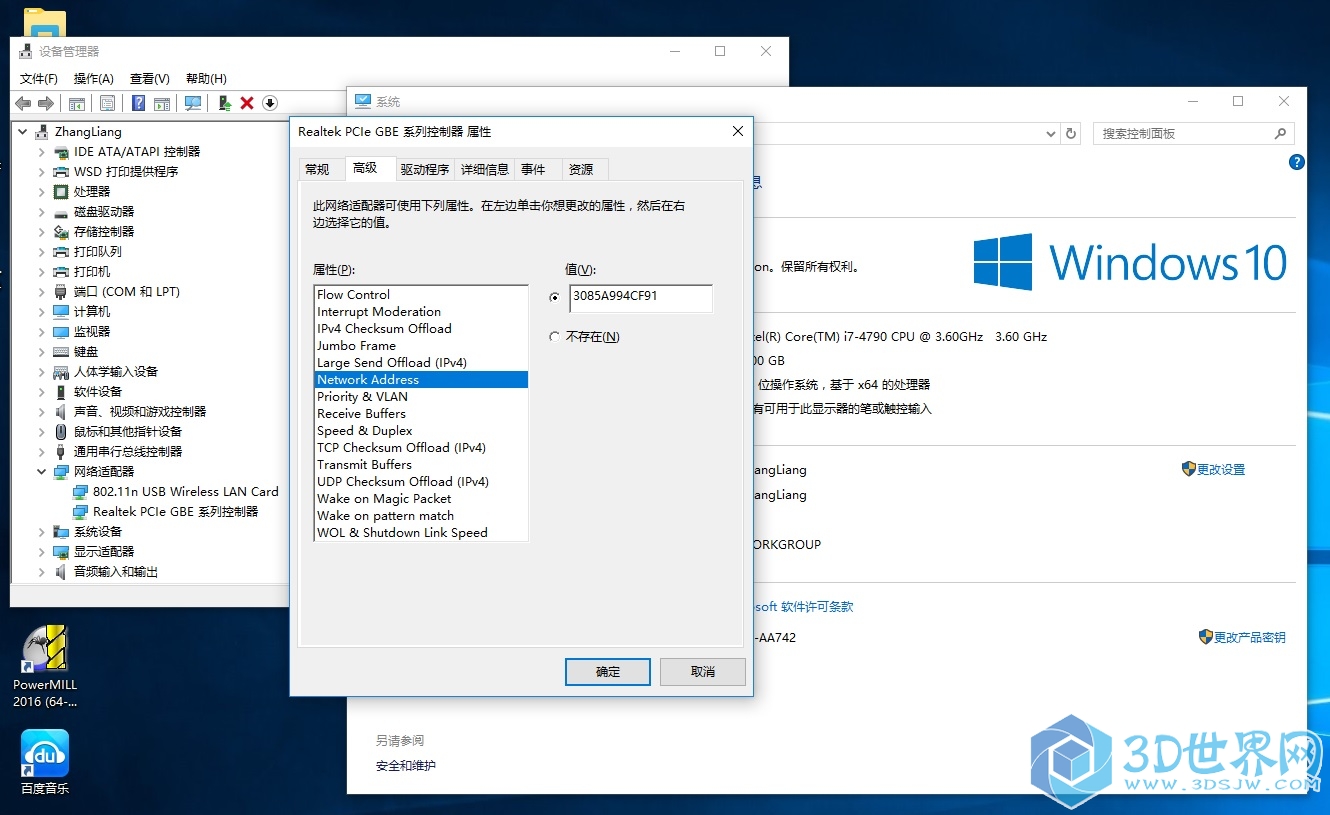Click update driver software toolbar icon

coord(225,103)
